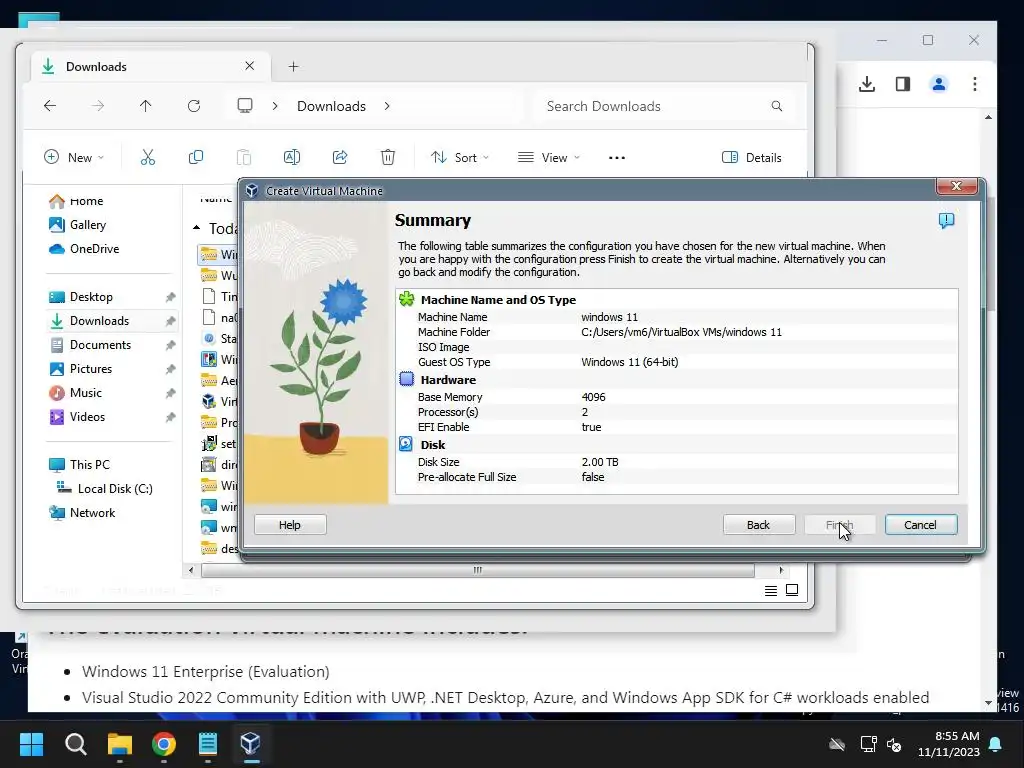The image size is (1024, 768).
Task: Select Videos in navigation pane
Action: point(88,417)
